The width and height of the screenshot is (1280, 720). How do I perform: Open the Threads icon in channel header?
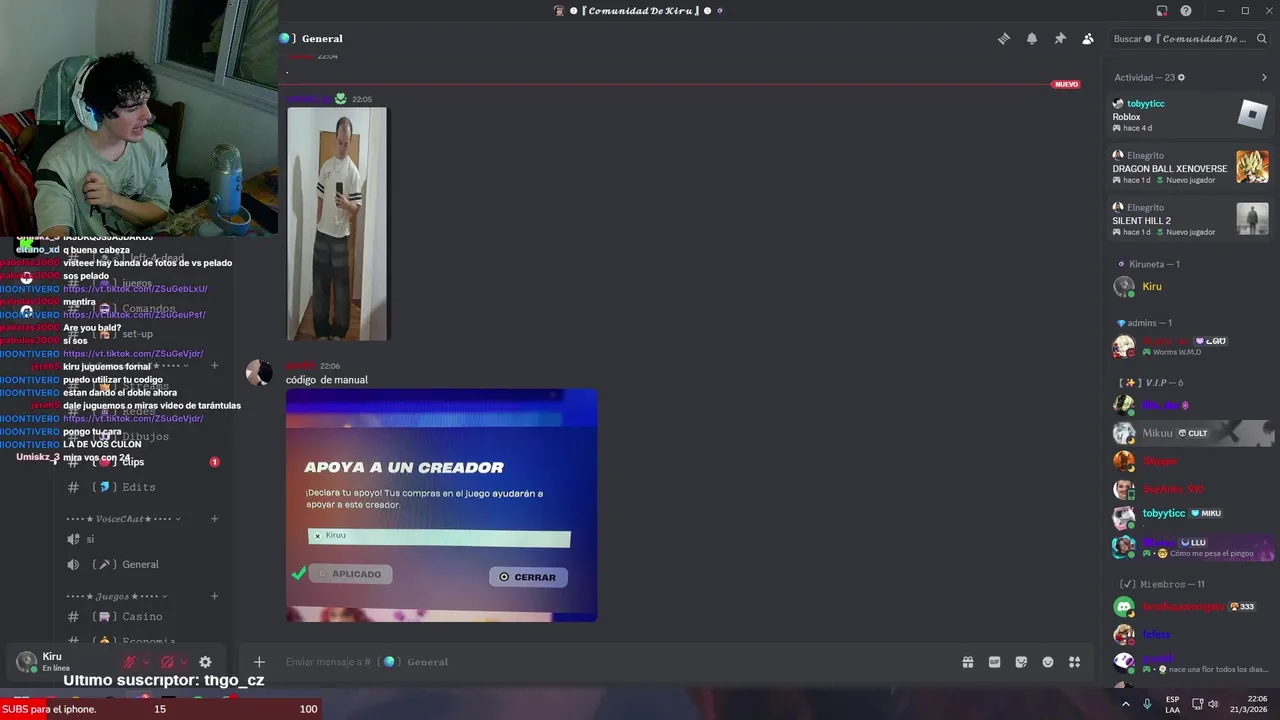[x=1003, y=39]
